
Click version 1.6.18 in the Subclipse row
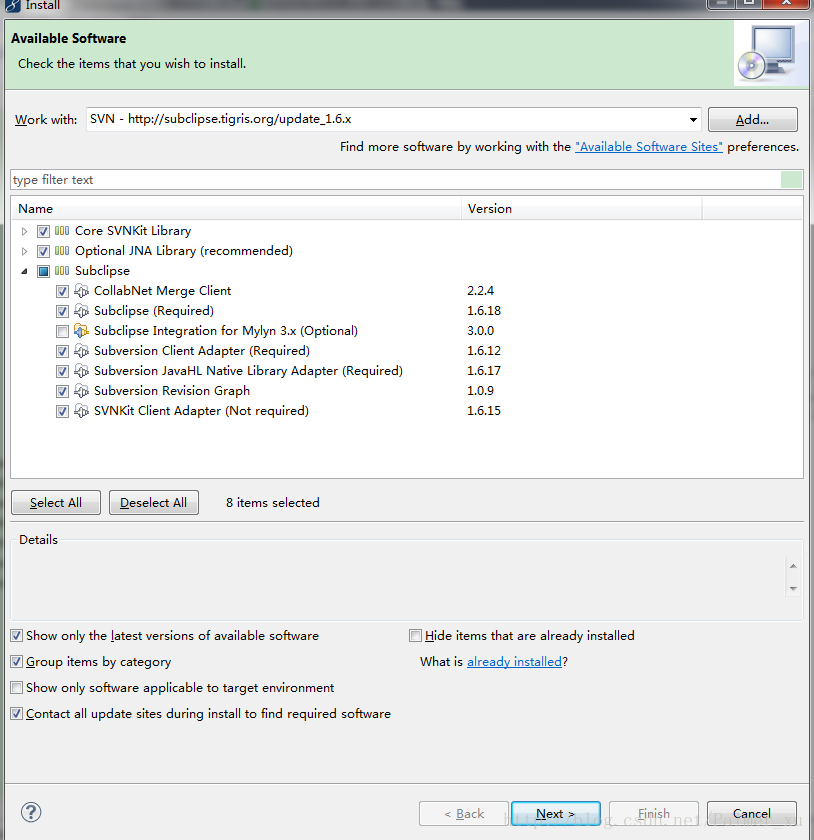coord(484,311)
